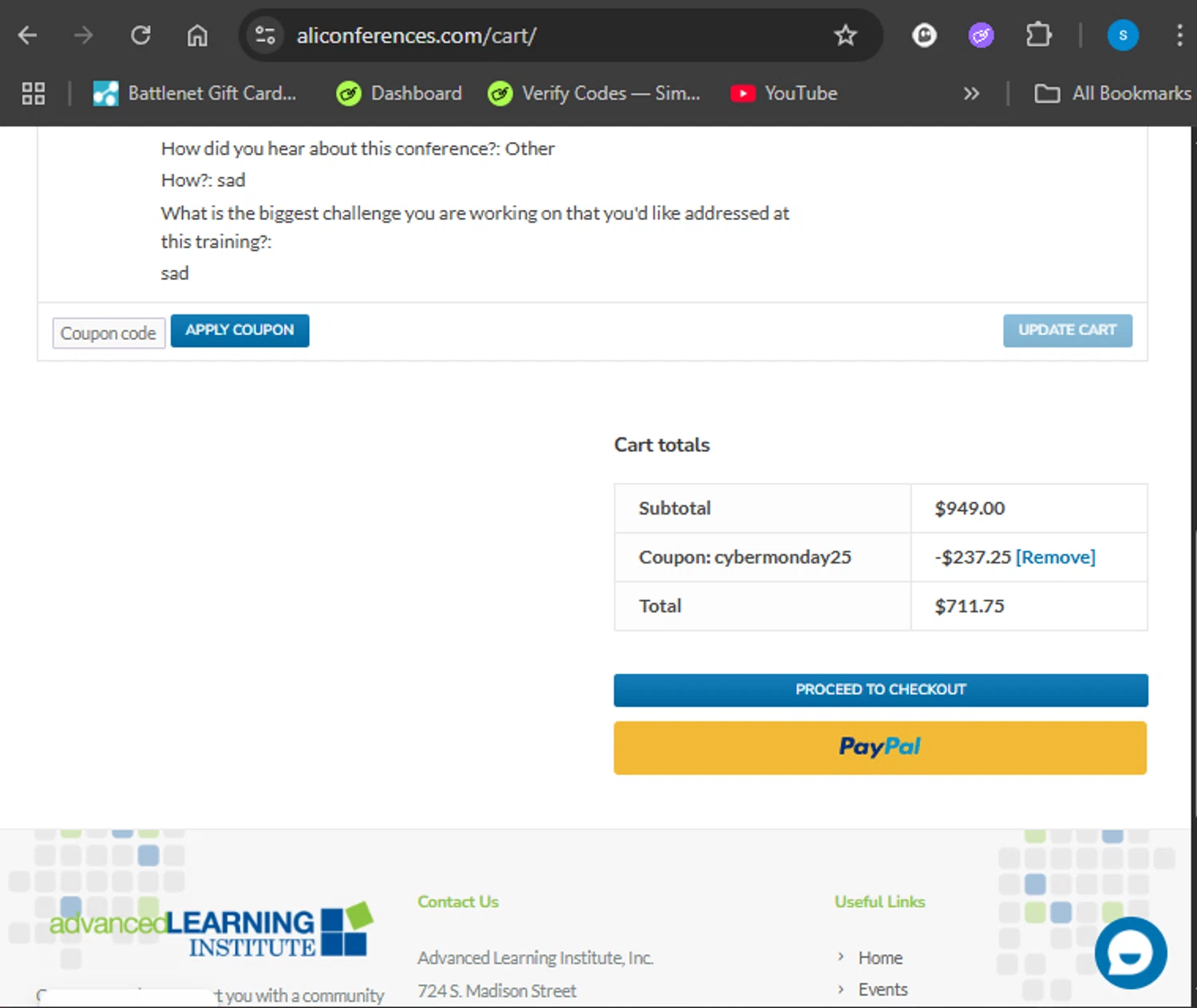This screenshot has height=1008, width=1197.
Task: Go back to the previous page
Action: [x=28, y=35]
